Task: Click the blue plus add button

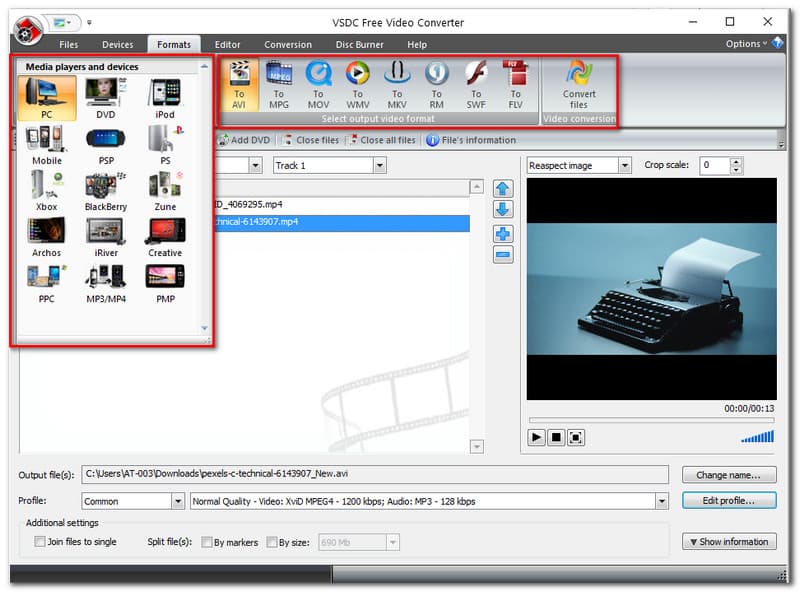Action: coord(503,234)
